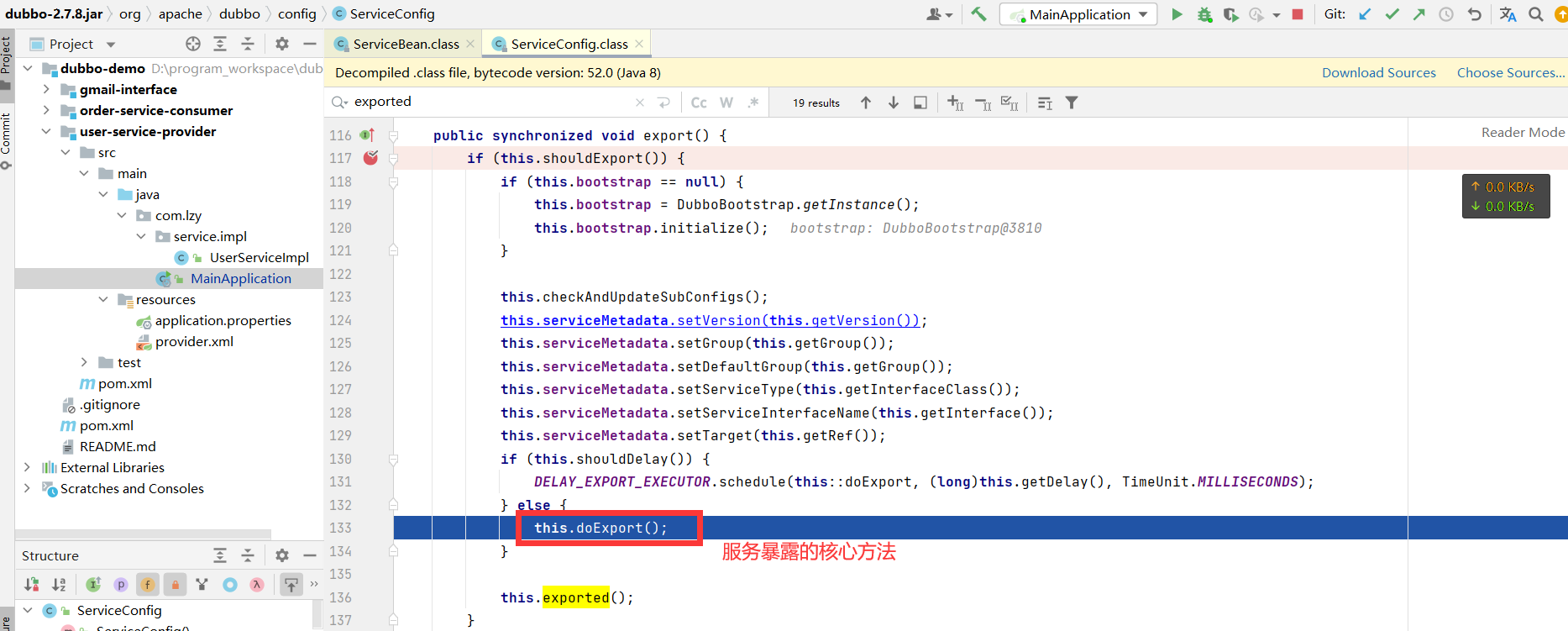Viewport: 1568px width, 631px height.
Task: Switch to the ServiceBean.class tab
Action: tap(406, 44)
